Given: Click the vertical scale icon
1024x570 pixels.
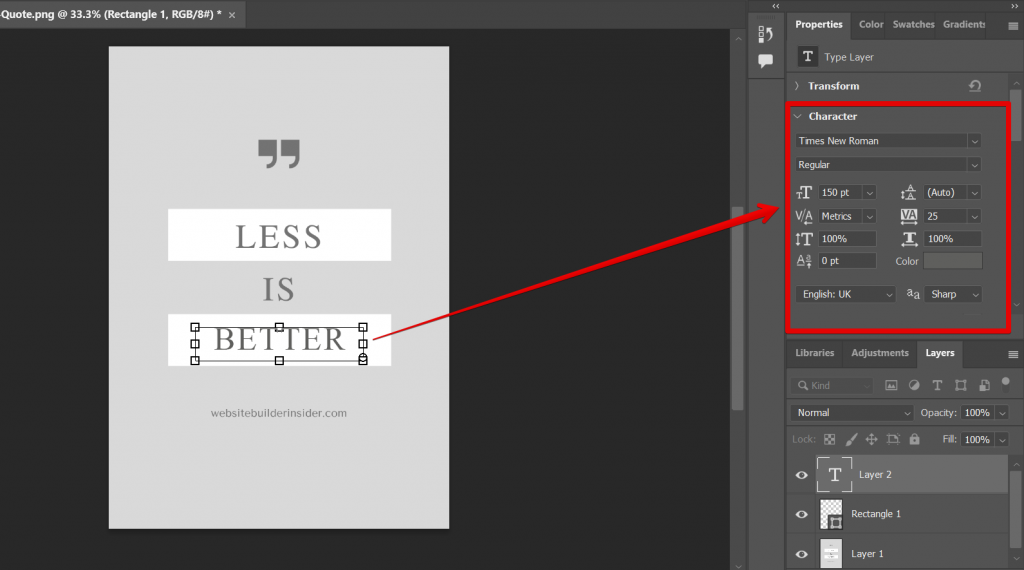Looking at the screenshot, I should click(x=804, y=239).
